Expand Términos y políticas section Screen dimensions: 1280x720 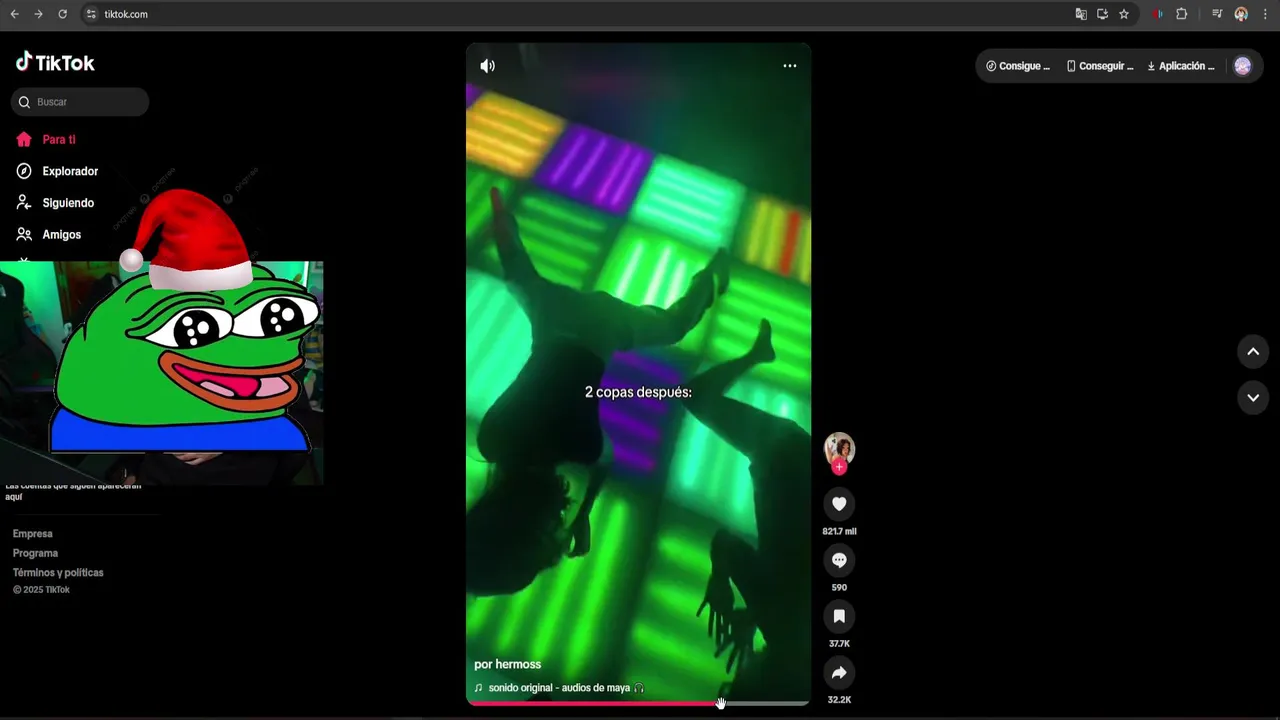(x=58, y=573)
